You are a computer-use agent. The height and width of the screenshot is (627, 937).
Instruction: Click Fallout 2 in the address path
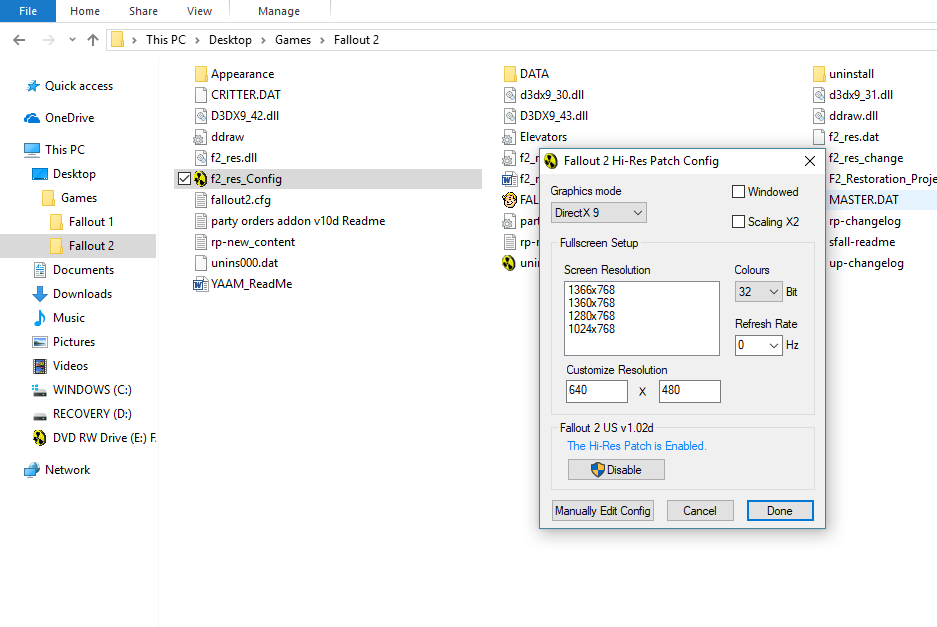(x=356, y=40)
